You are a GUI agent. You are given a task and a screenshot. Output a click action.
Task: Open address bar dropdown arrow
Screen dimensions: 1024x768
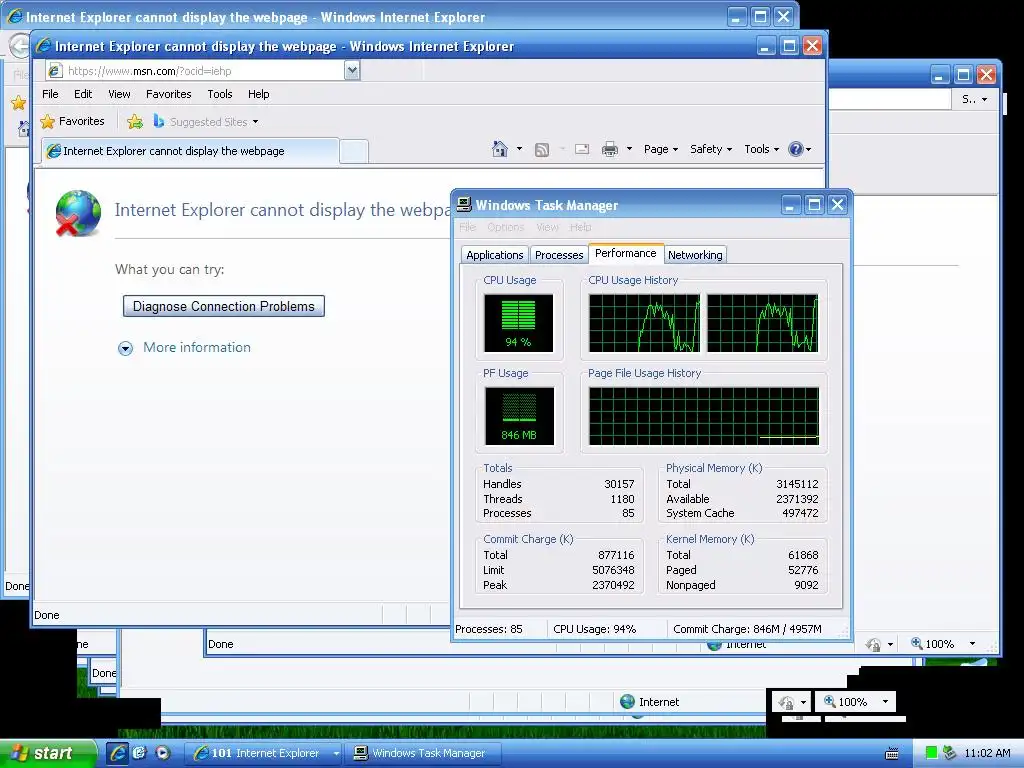(x=352, y=70)
